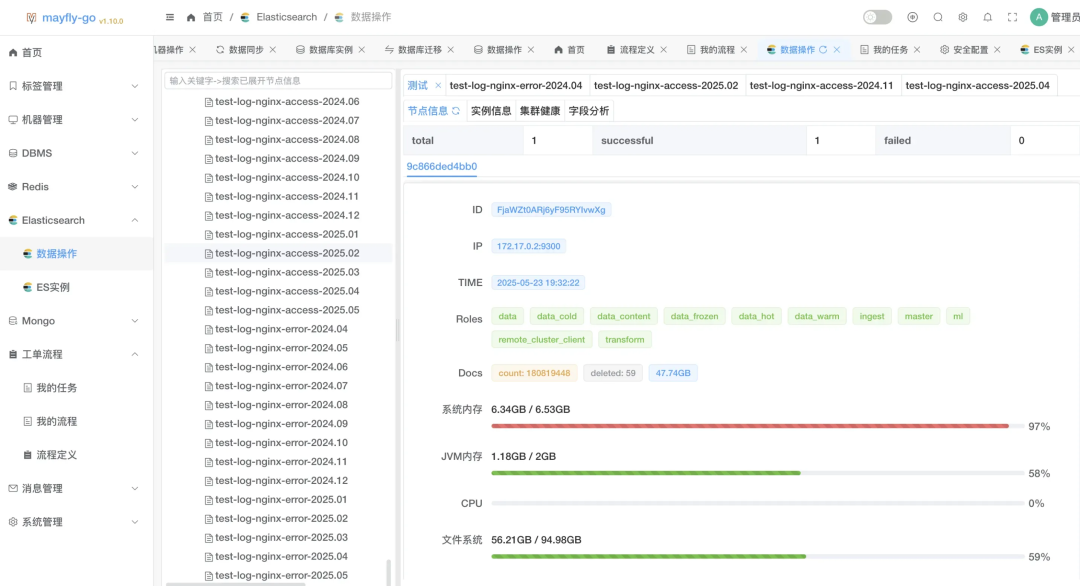Open the 字段分析 sub-tab
This screenshot has height=586, width=1080.
[589, 111]
